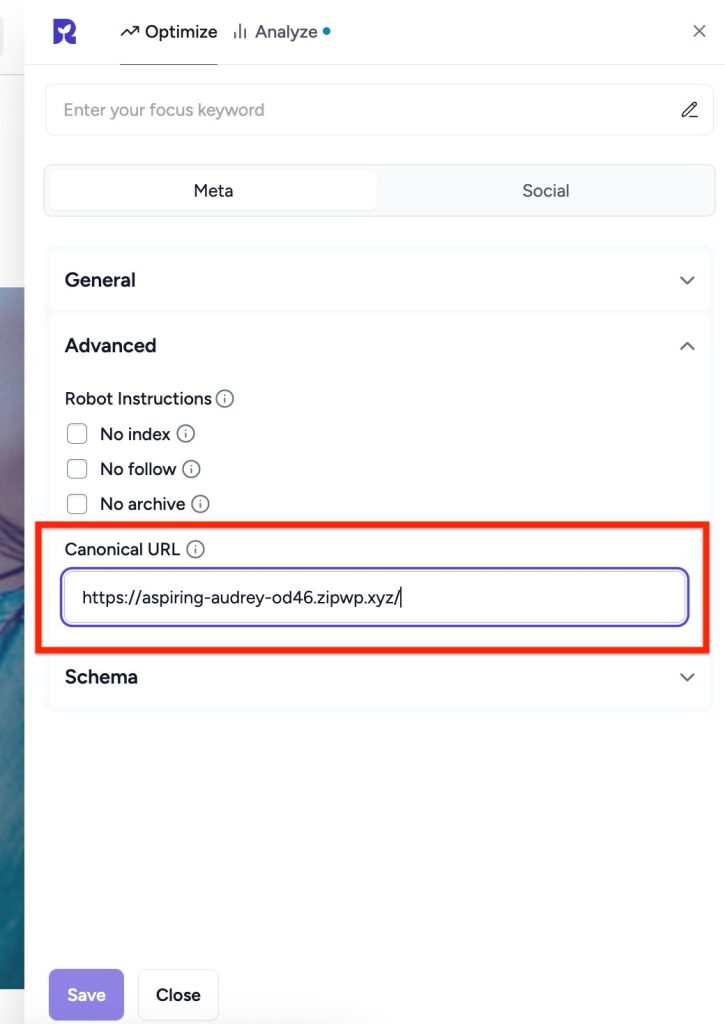725x1024 pixels.
Task: Click the Canonical URL input field
Action: (x=374, y=598)
